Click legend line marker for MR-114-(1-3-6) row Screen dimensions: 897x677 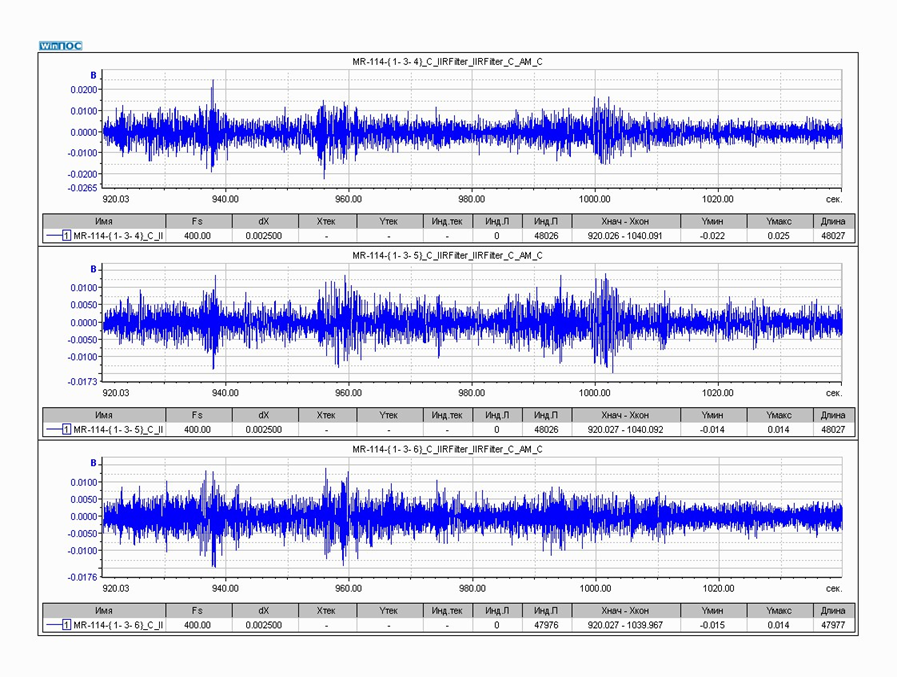54,624
